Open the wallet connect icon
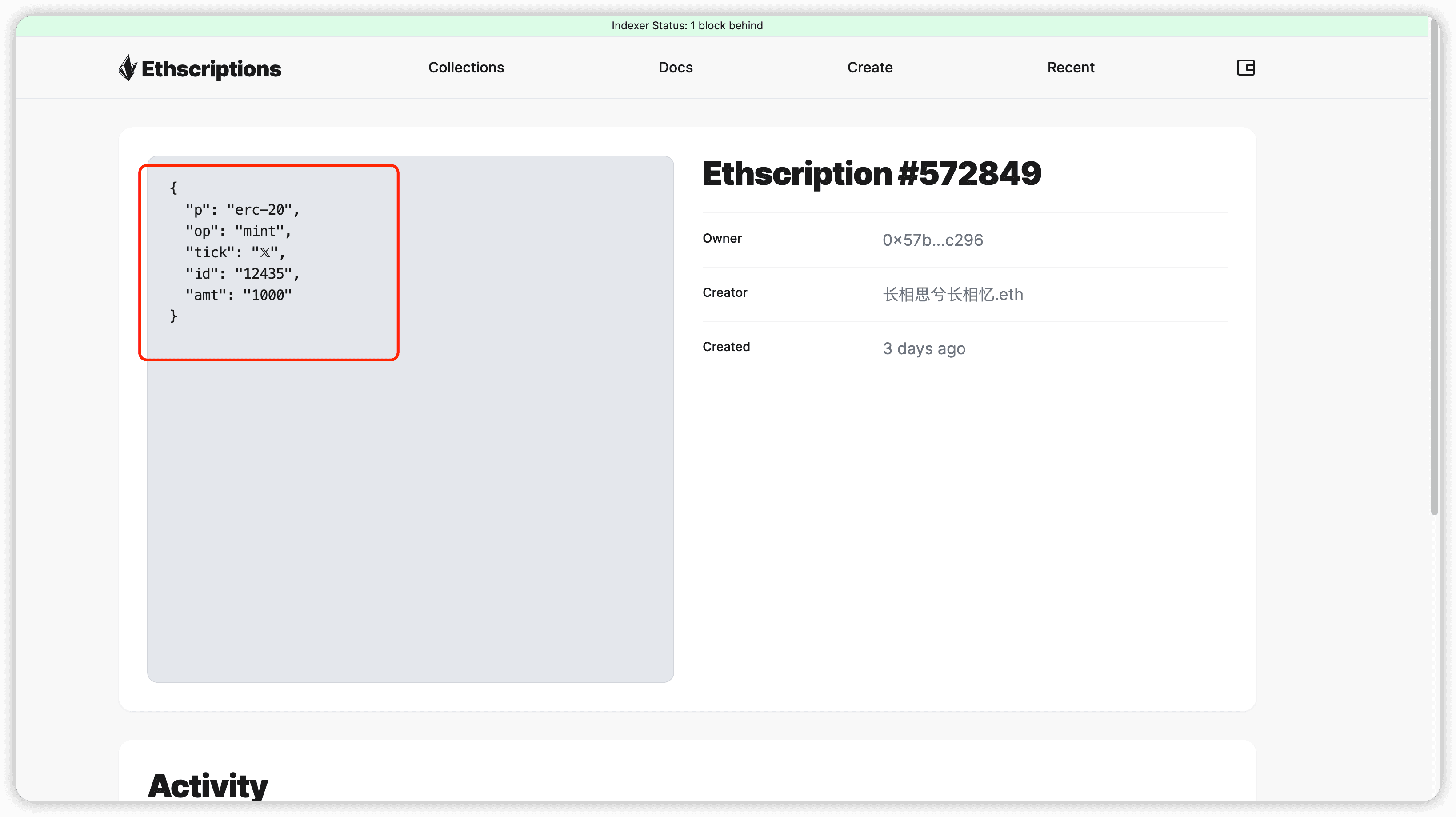 [x=1245, y=68]
